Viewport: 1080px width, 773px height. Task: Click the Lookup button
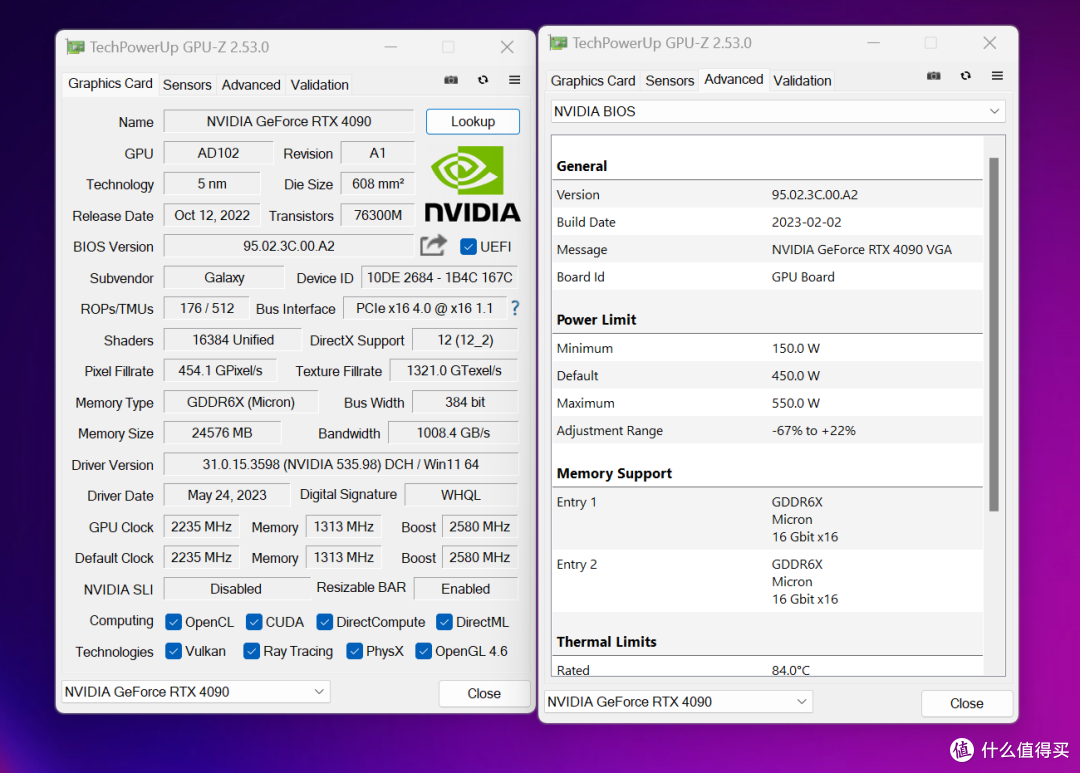click(472, 121)
